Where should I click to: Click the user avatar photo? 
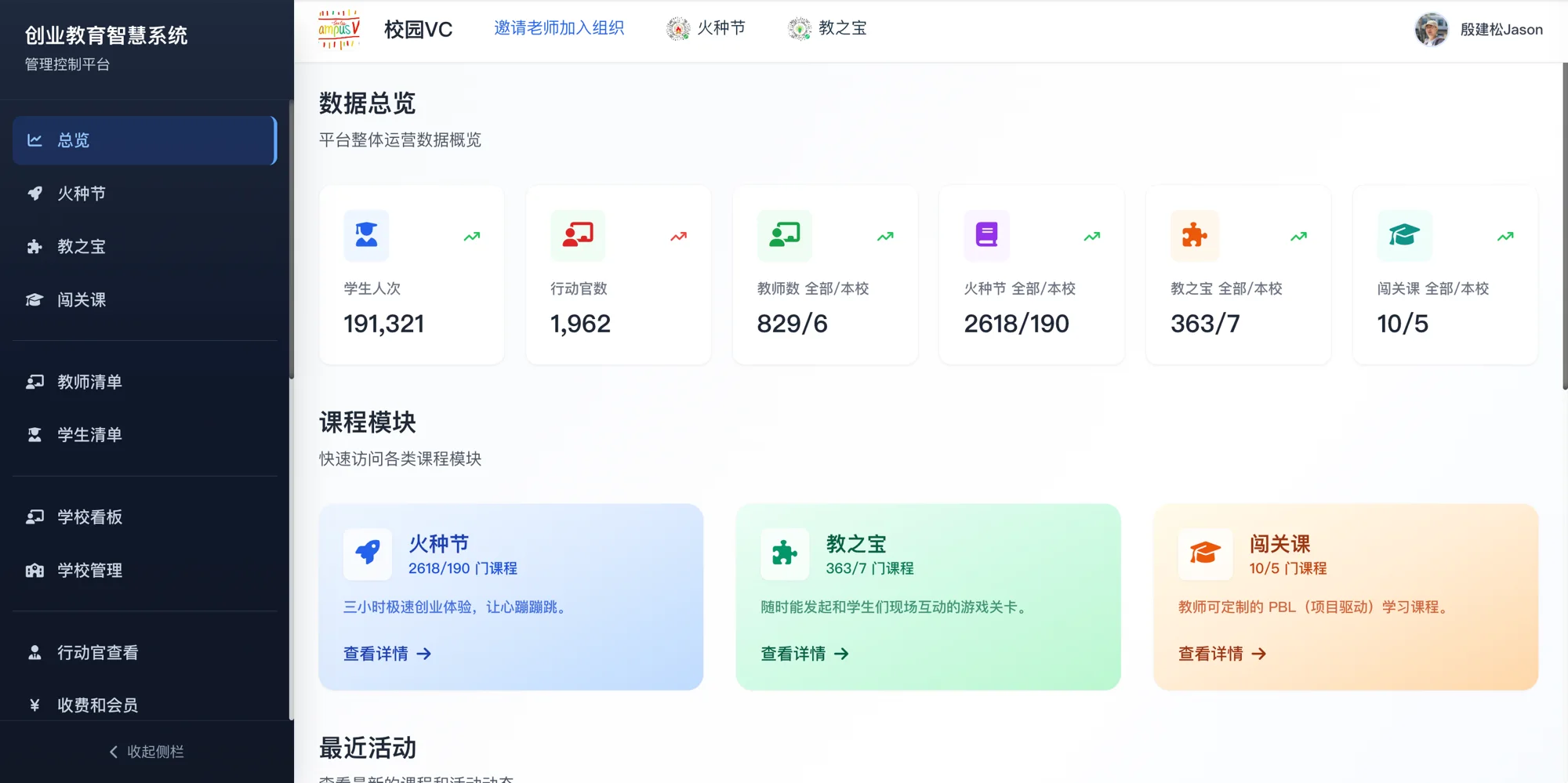click(1432, 30)
